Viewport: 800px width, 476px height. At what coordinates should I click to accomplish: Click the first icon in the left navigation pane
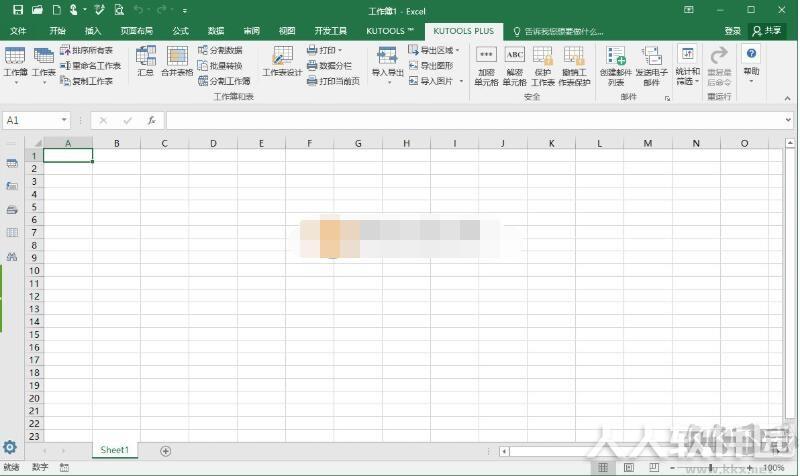click(x=12, y=163)
